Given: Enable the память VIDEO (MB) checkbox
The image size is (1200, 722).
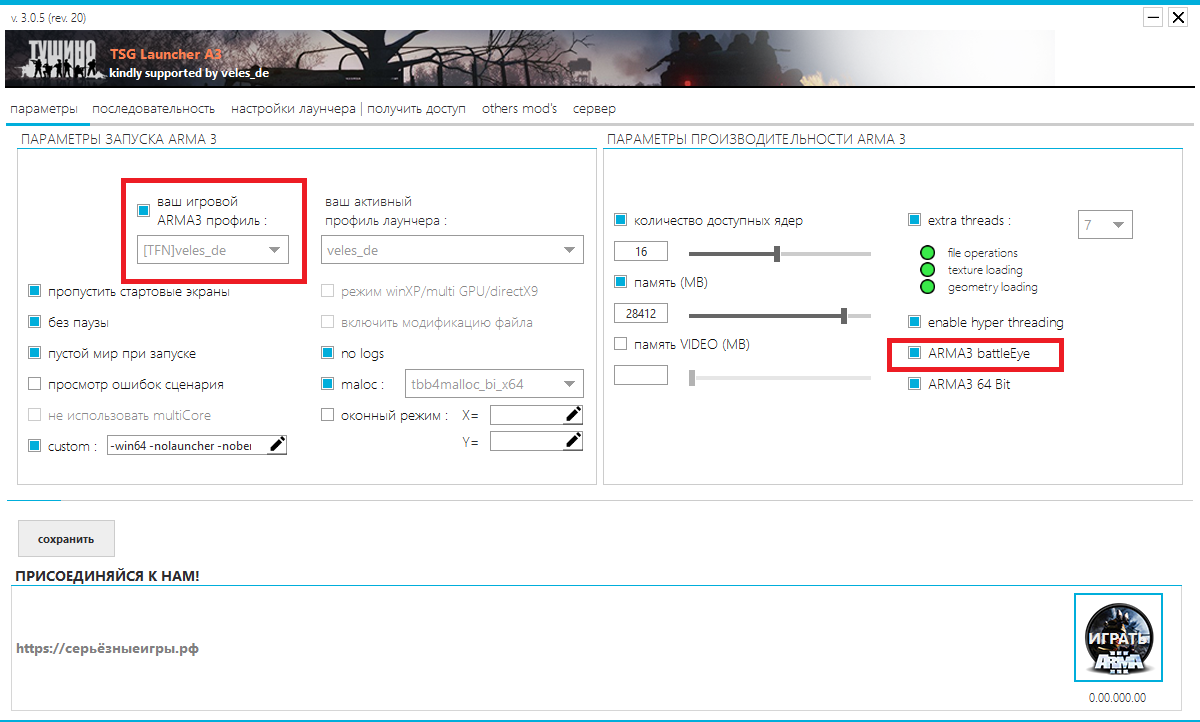Looking at the screenshot, I should pos(620,344).
